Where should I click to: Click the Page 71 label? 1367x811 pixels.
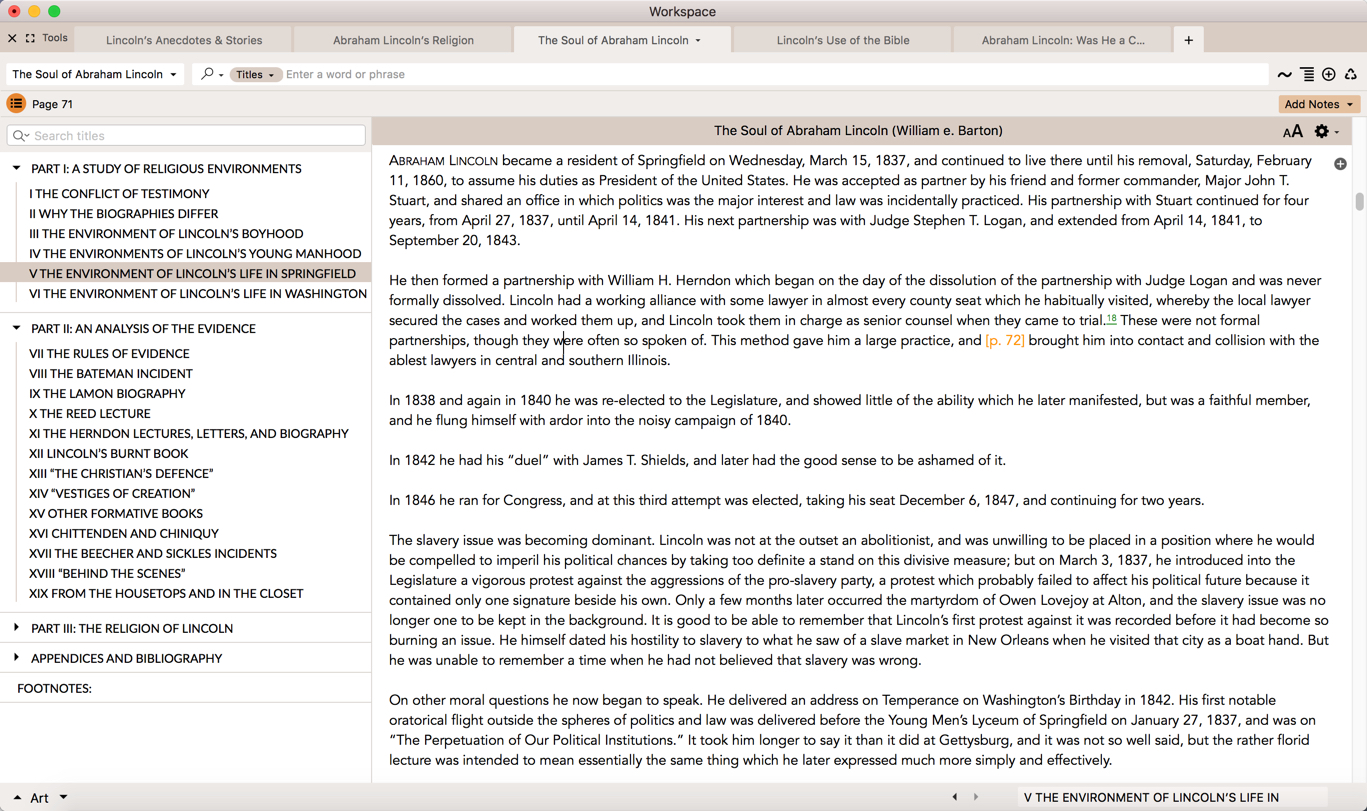point(52,104)
